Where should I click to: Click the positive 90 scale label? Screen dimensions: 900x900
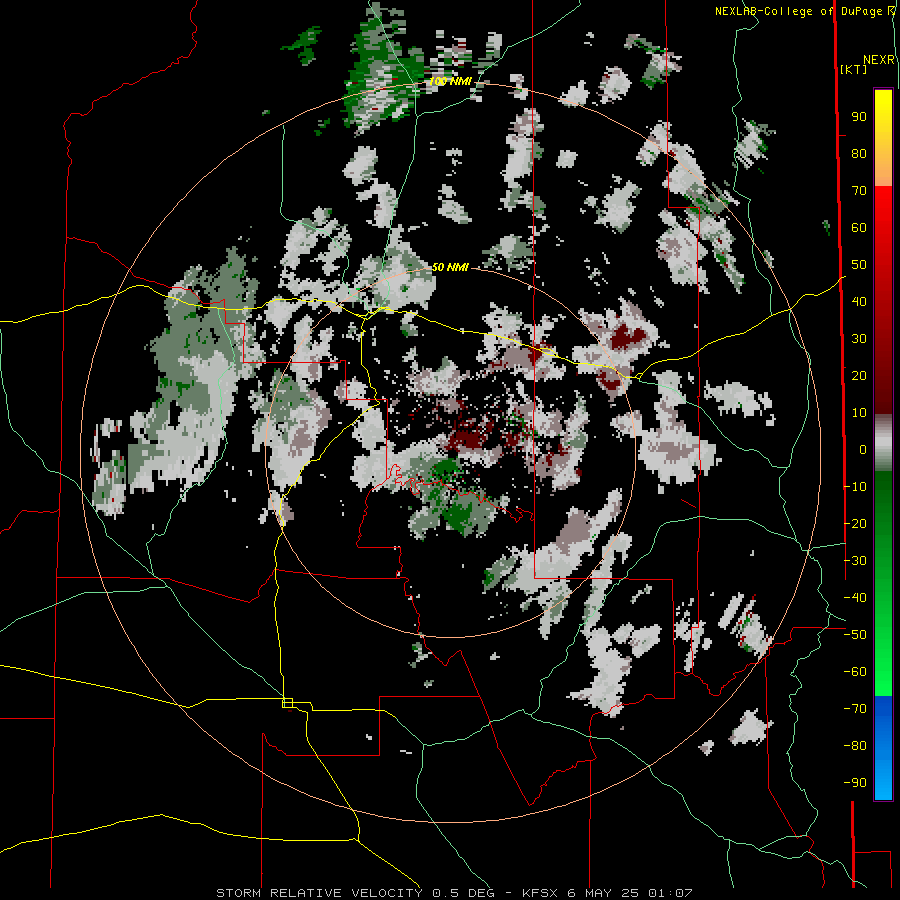point(859,117)
